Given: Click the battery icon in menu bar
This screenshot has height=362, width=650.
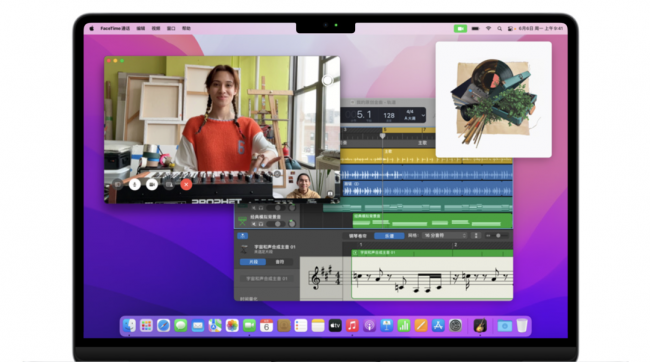Looking at the screenshot, I should [x=475, y=29].
